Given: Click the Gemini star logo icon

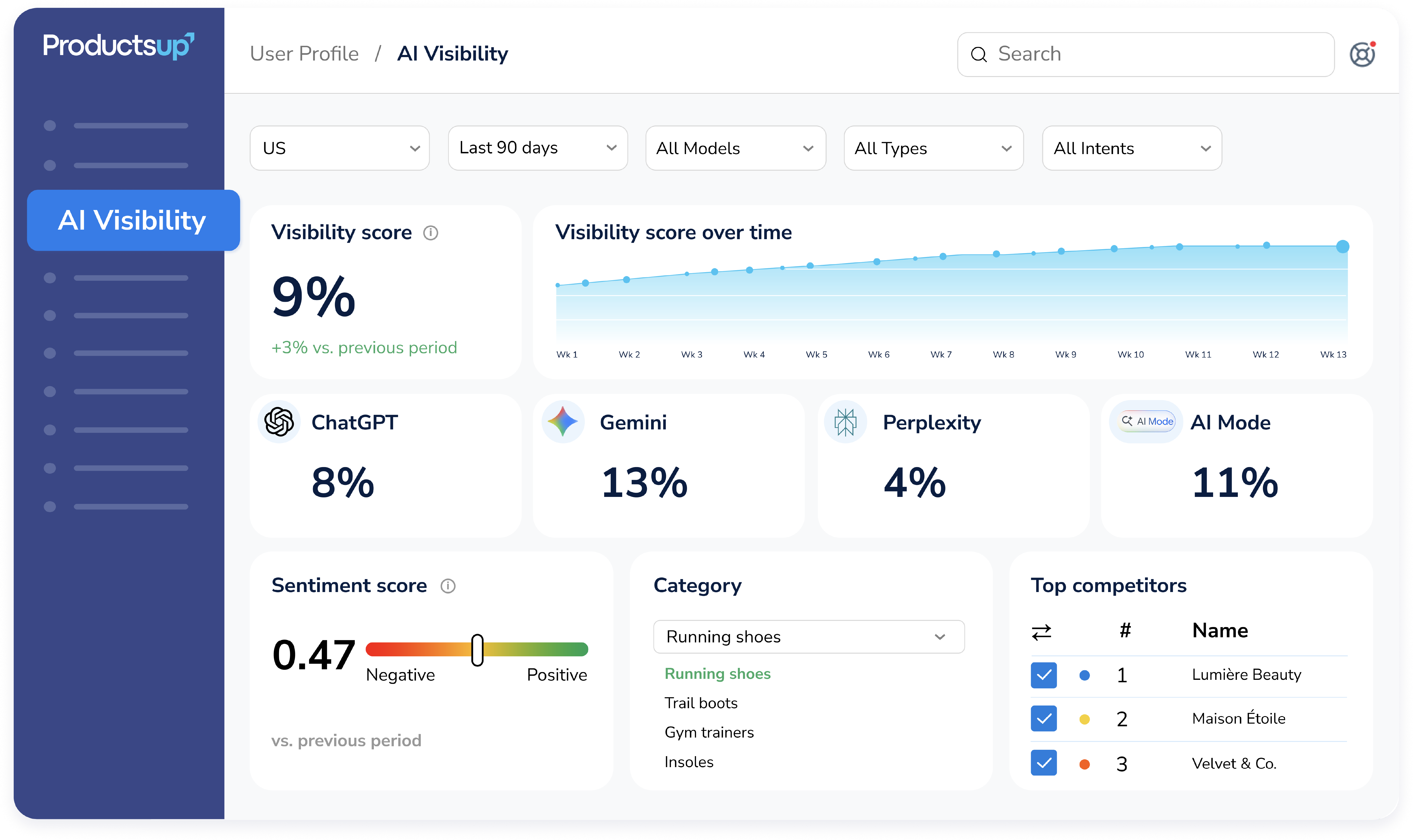Looking at the screenshot, I should [x=563, y=422].
